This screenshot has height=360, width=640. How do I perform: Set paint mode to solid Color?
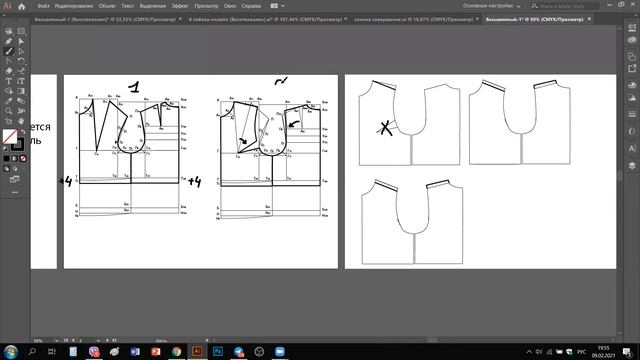pyautogui.click(x=7, y=158)
